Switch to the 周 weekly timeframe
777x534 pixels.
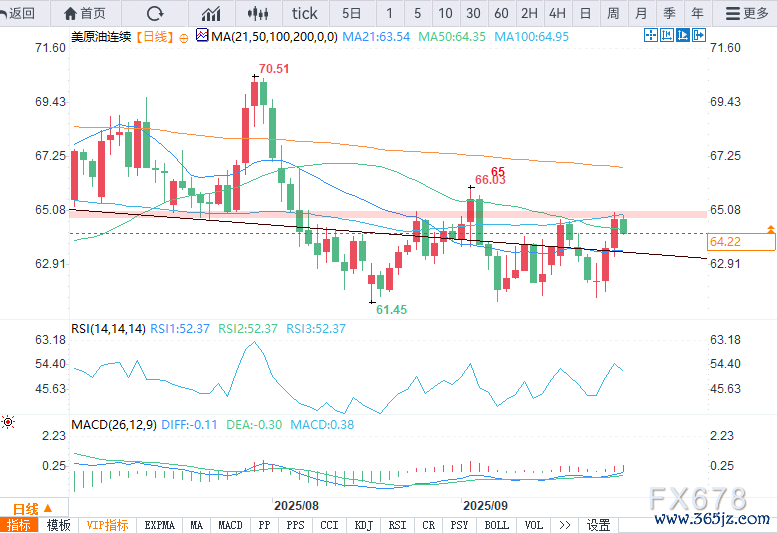(613, 13)
